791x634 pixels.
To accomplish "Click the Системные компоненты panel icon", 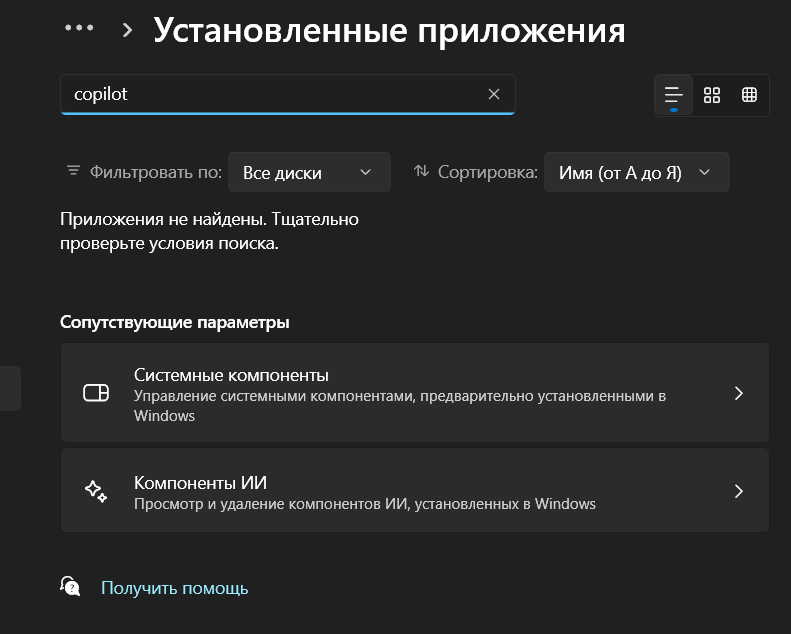I will coord(96,393).
